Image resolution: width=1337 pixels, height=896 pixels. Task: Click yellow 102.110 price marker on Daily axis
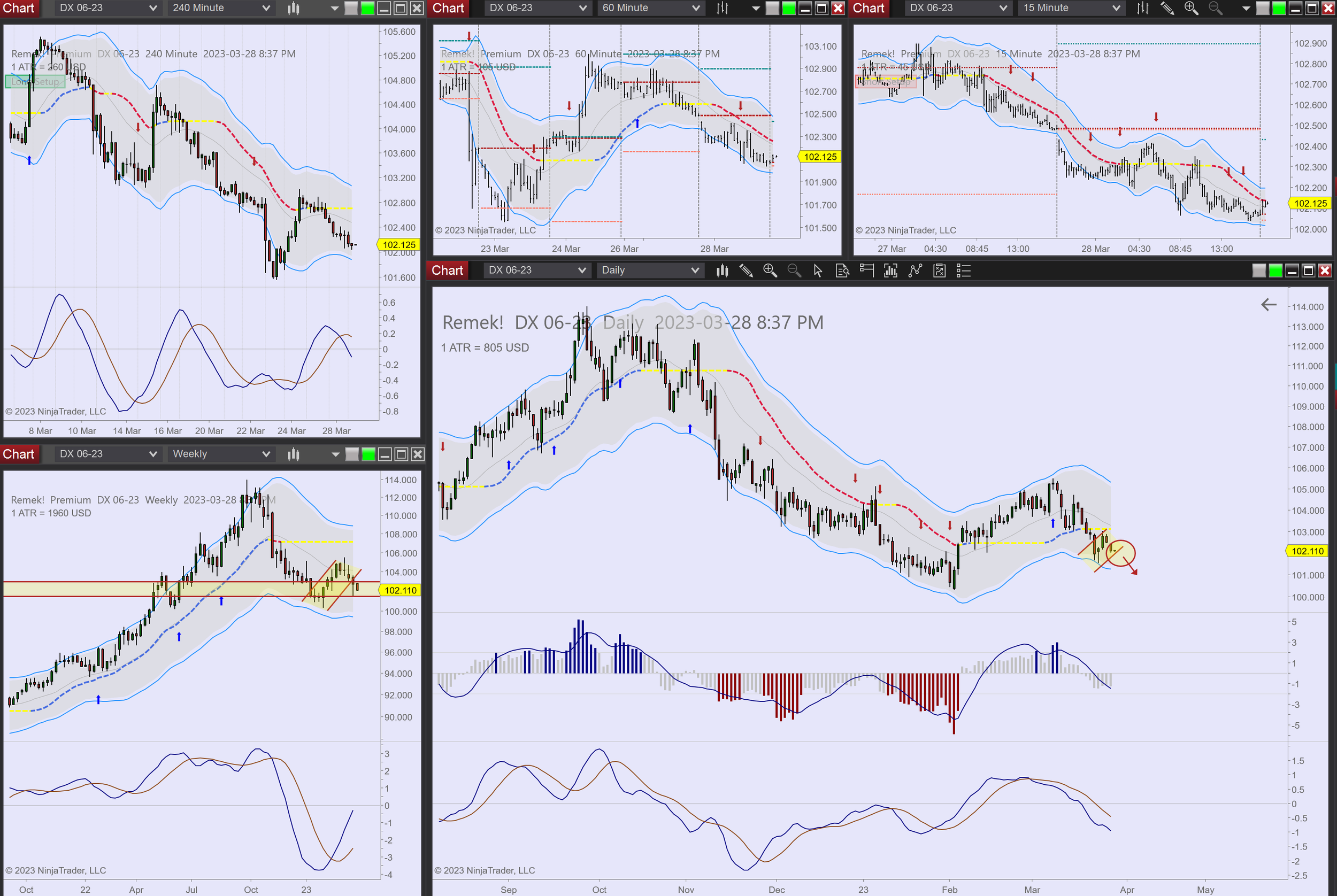click(x=1307, y=551)
